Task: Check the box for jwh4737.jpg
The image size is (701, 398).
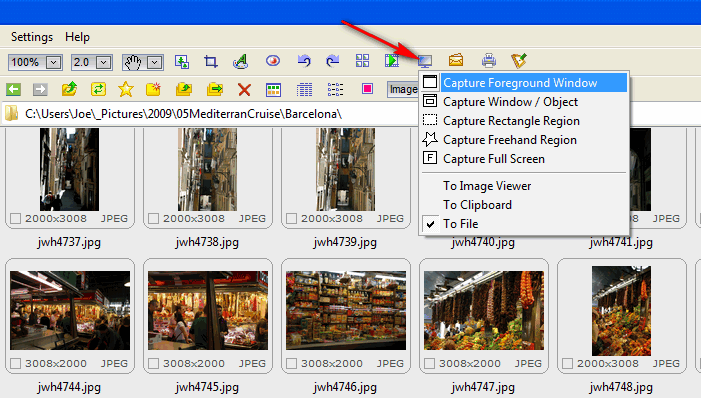Action: (16, 219)
